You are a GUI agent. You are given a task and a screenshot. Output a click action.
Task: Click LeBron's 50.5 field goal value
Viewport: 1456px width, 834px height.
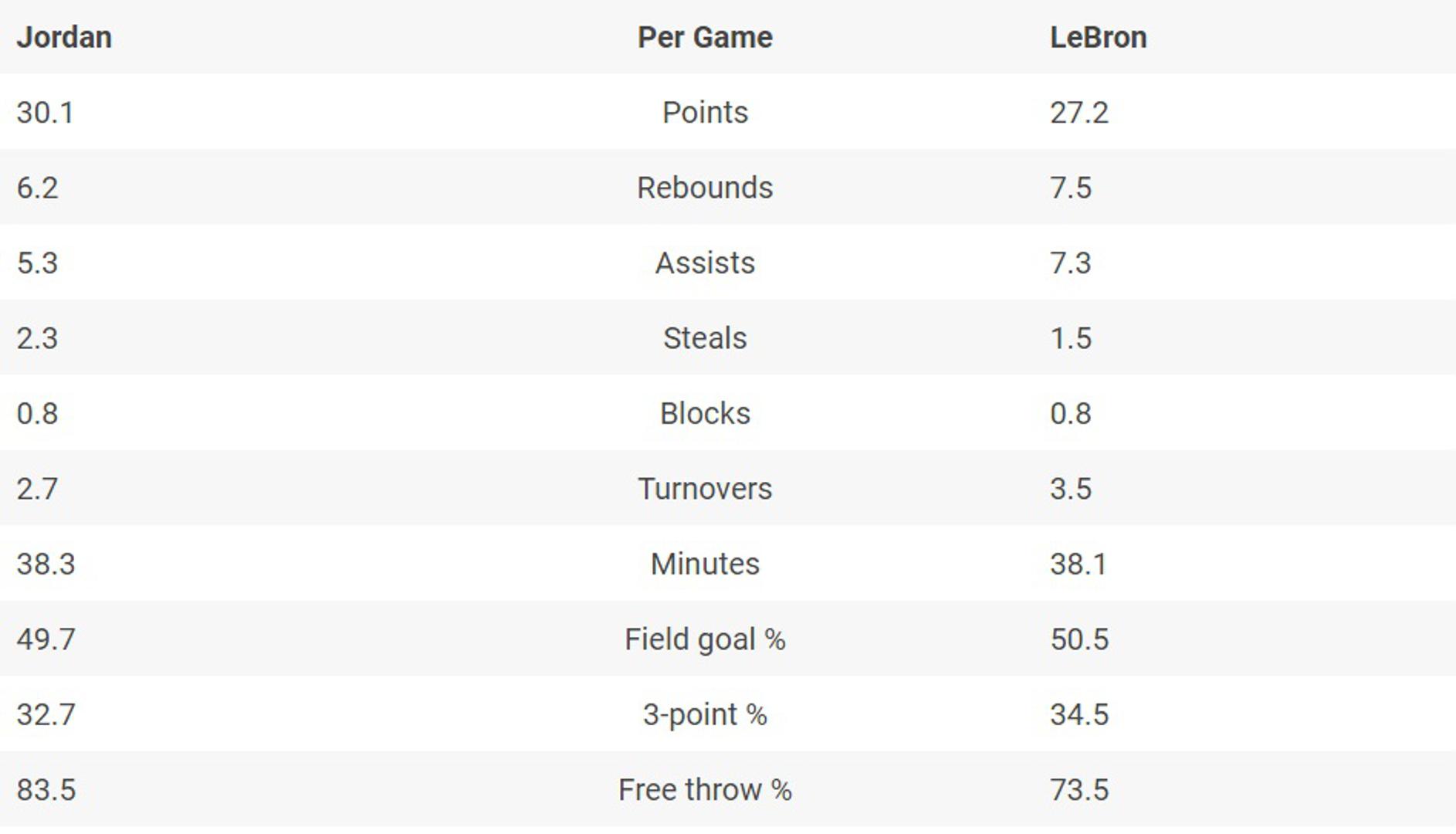coord(1079,639)
